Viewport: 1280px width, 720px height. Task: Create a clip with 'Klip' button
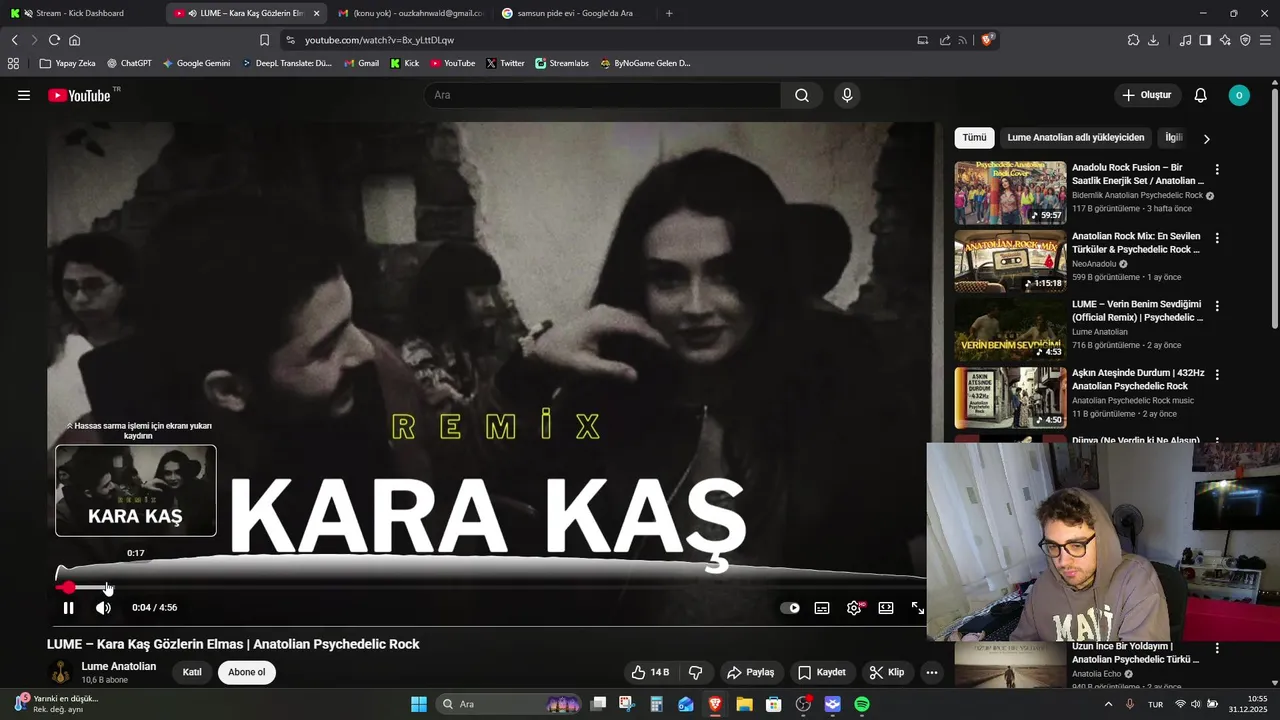887,672
